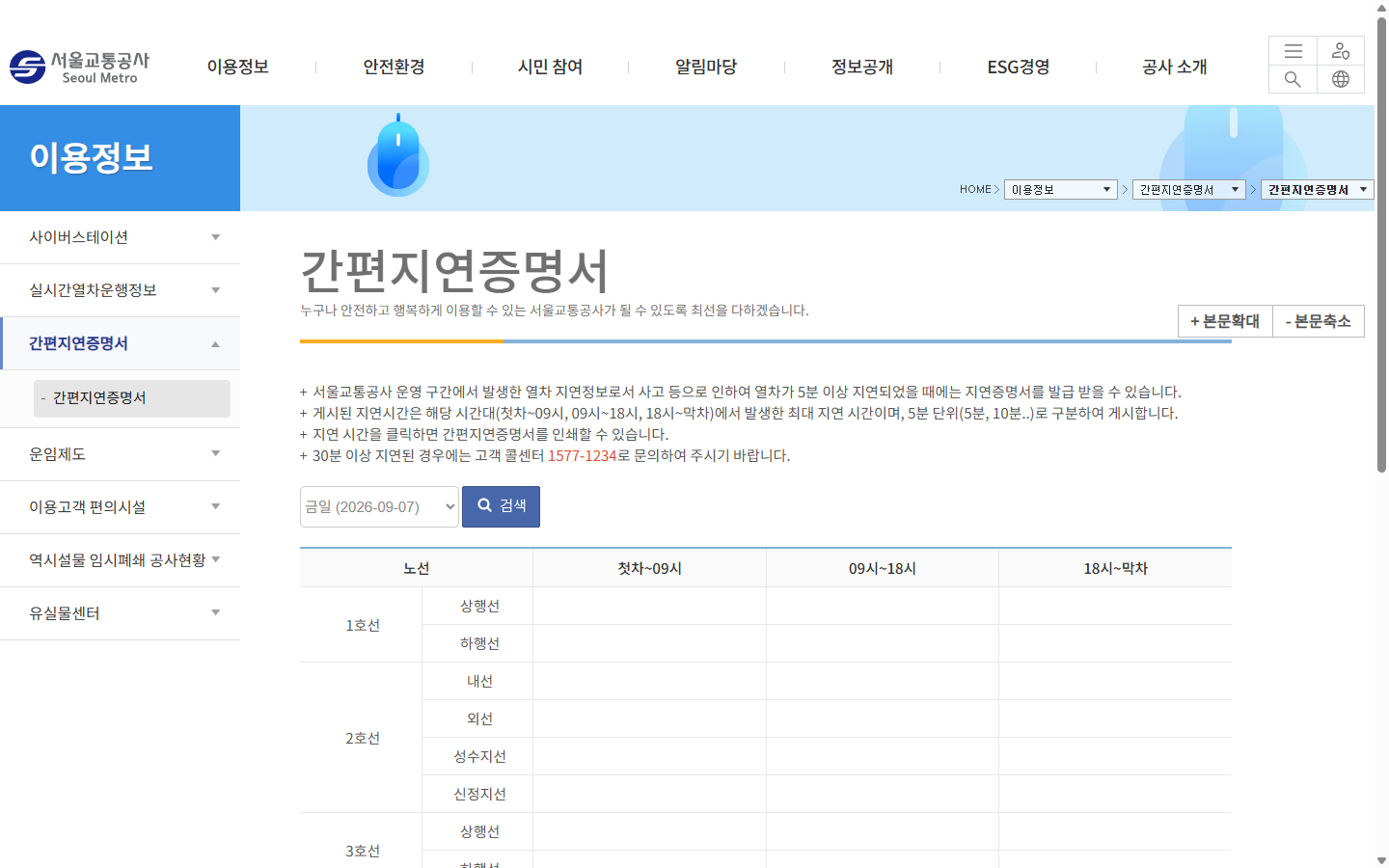1389x868 pixels.
Task: Click the 2호선 row label
Action: (x=362, y=738)
